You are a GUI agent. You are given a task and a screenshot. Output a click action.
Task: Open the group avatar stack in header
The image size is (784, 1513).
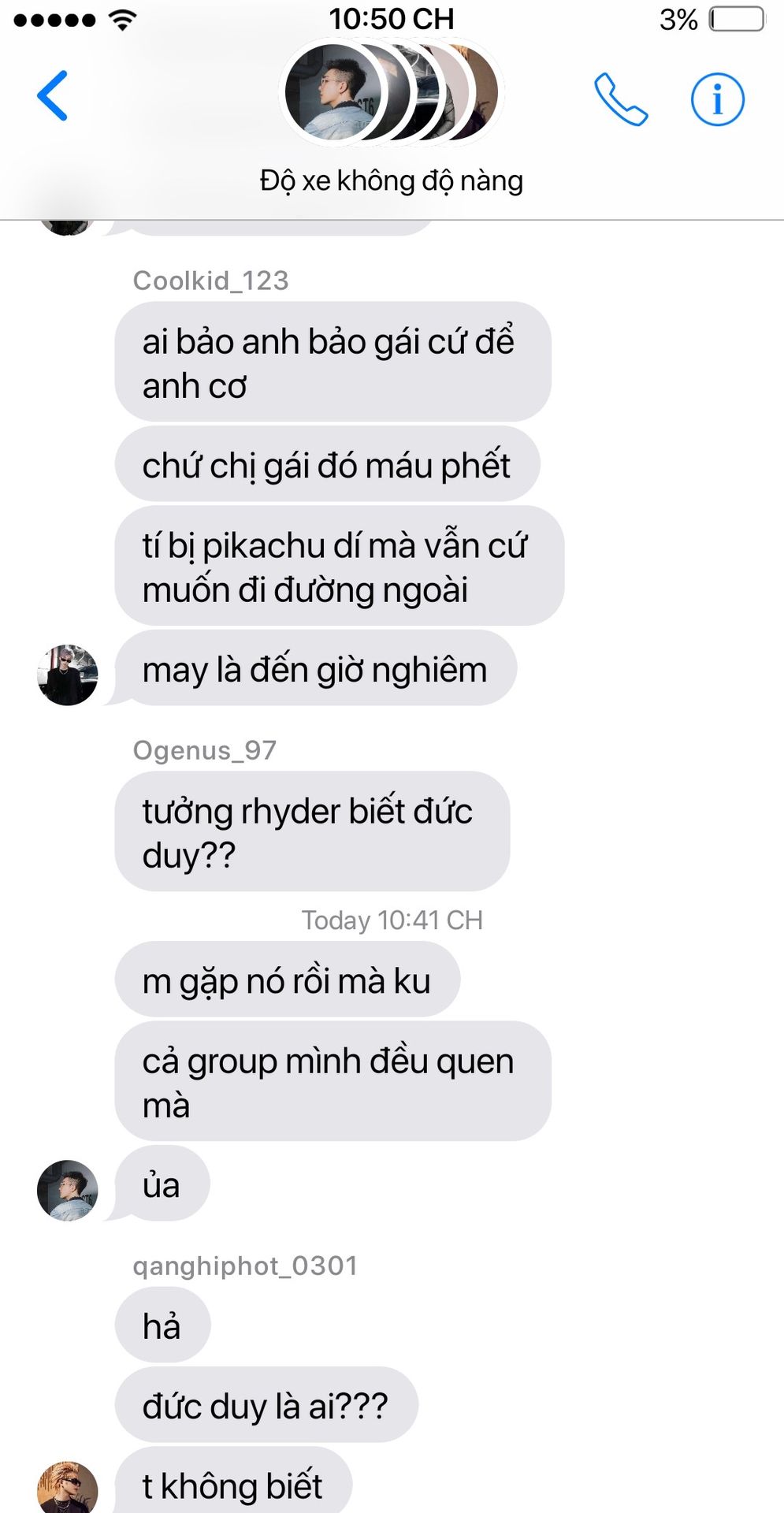[392, 93]
